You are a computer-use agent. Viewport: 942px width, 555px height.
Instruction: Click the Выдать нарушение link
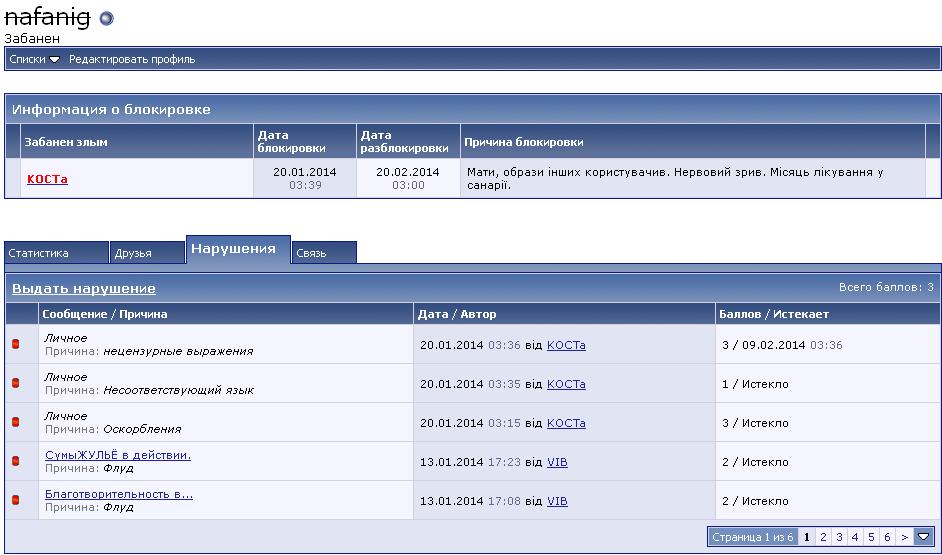tap(84, 289)
